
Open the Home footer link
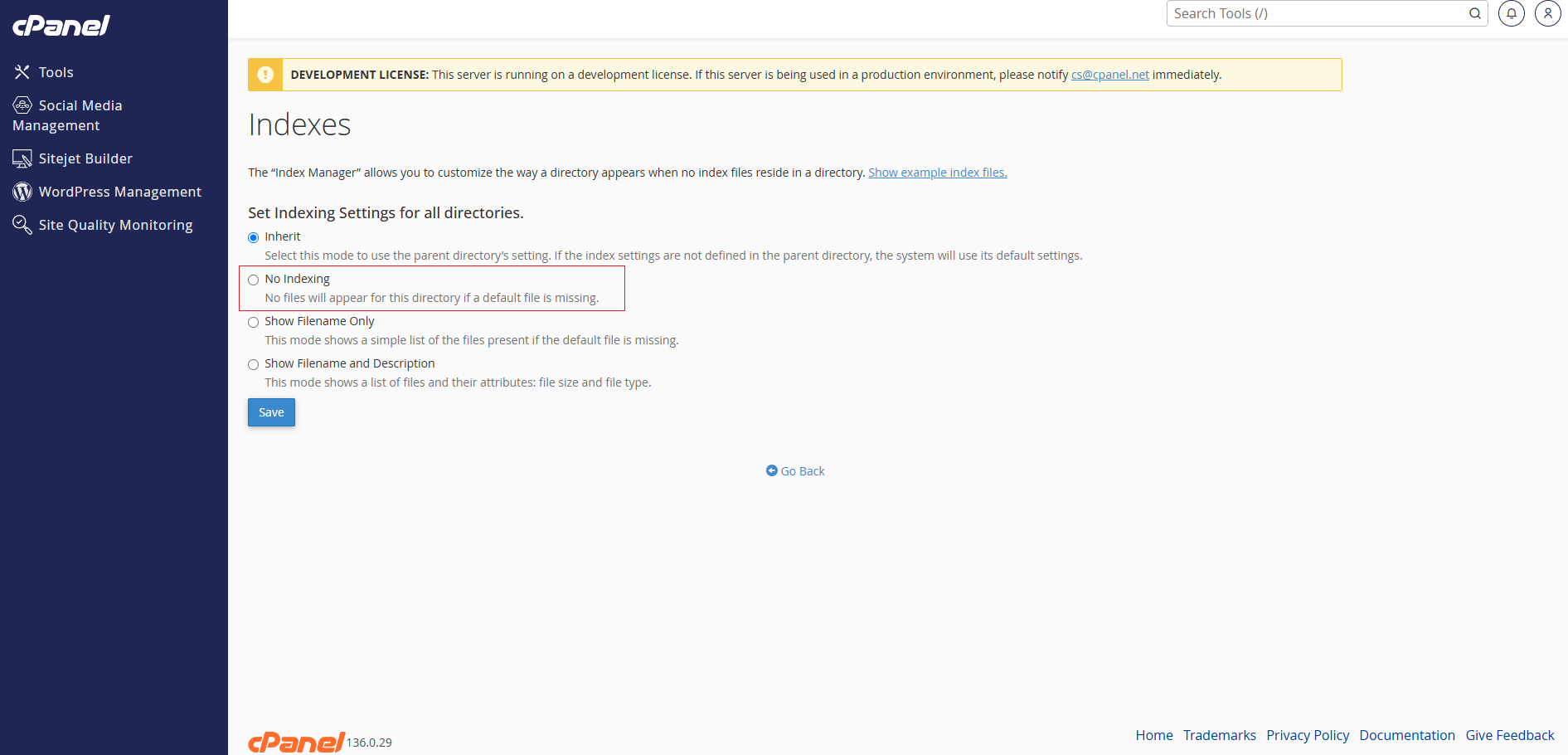click(x=1154, y=735)
